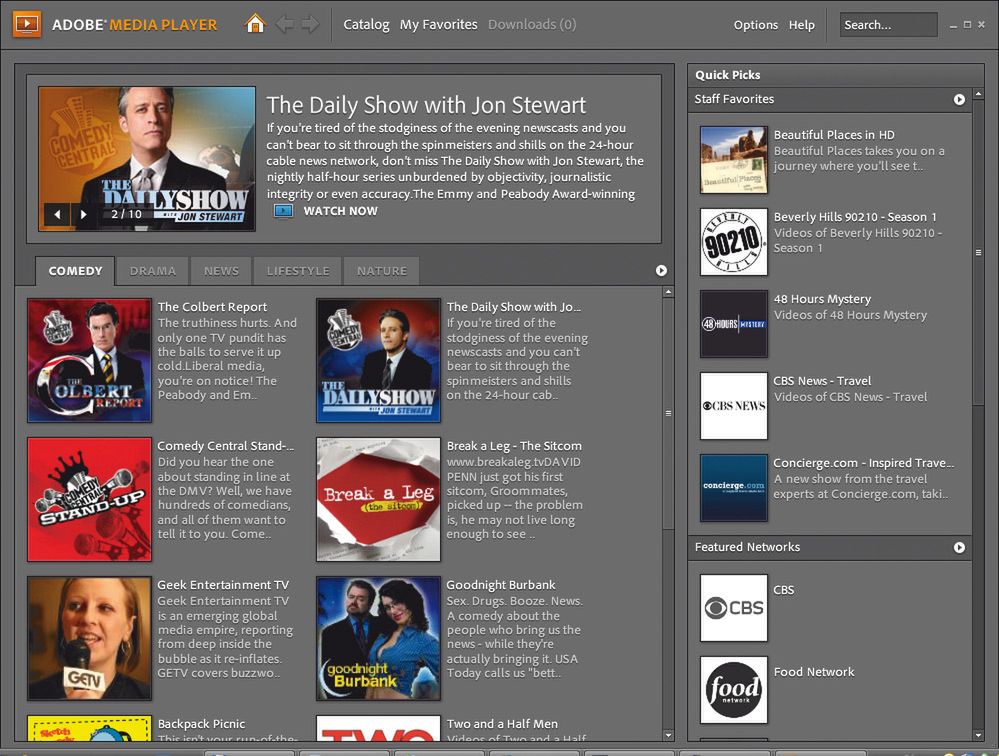Image resolution: width=999 pixels, height=756 pixels.
Task: Open the Break a Leg thumbnail
Action: pyautogui.click(x=378, y=499)
